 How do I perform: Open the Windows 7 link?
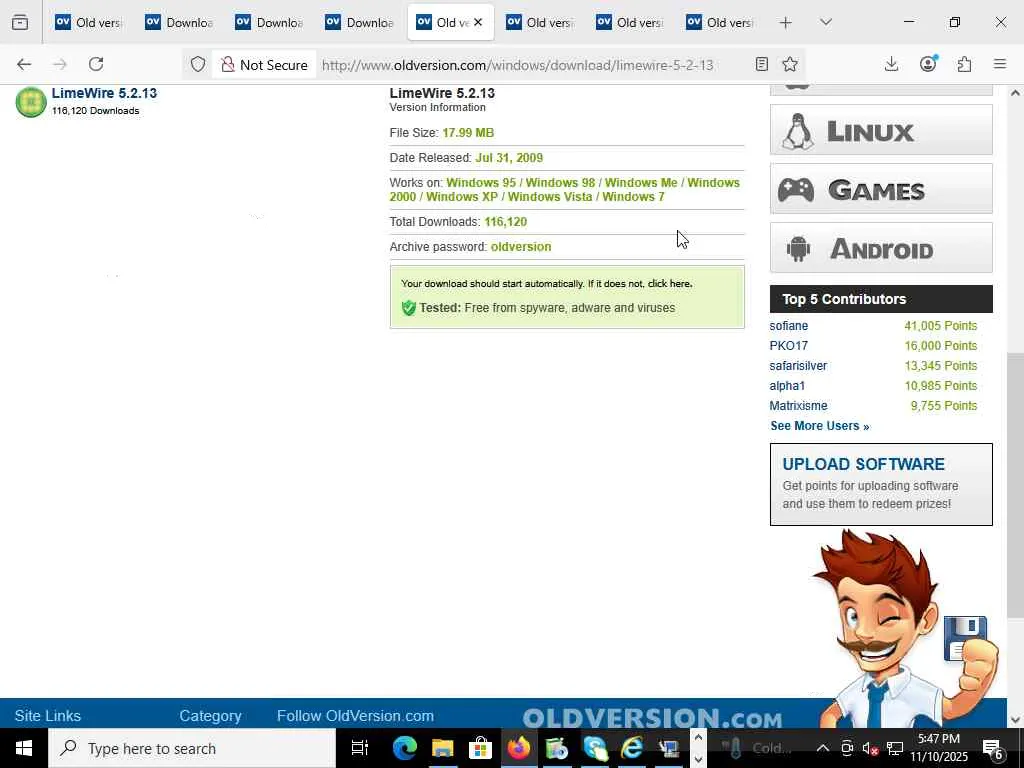point(633,197)
